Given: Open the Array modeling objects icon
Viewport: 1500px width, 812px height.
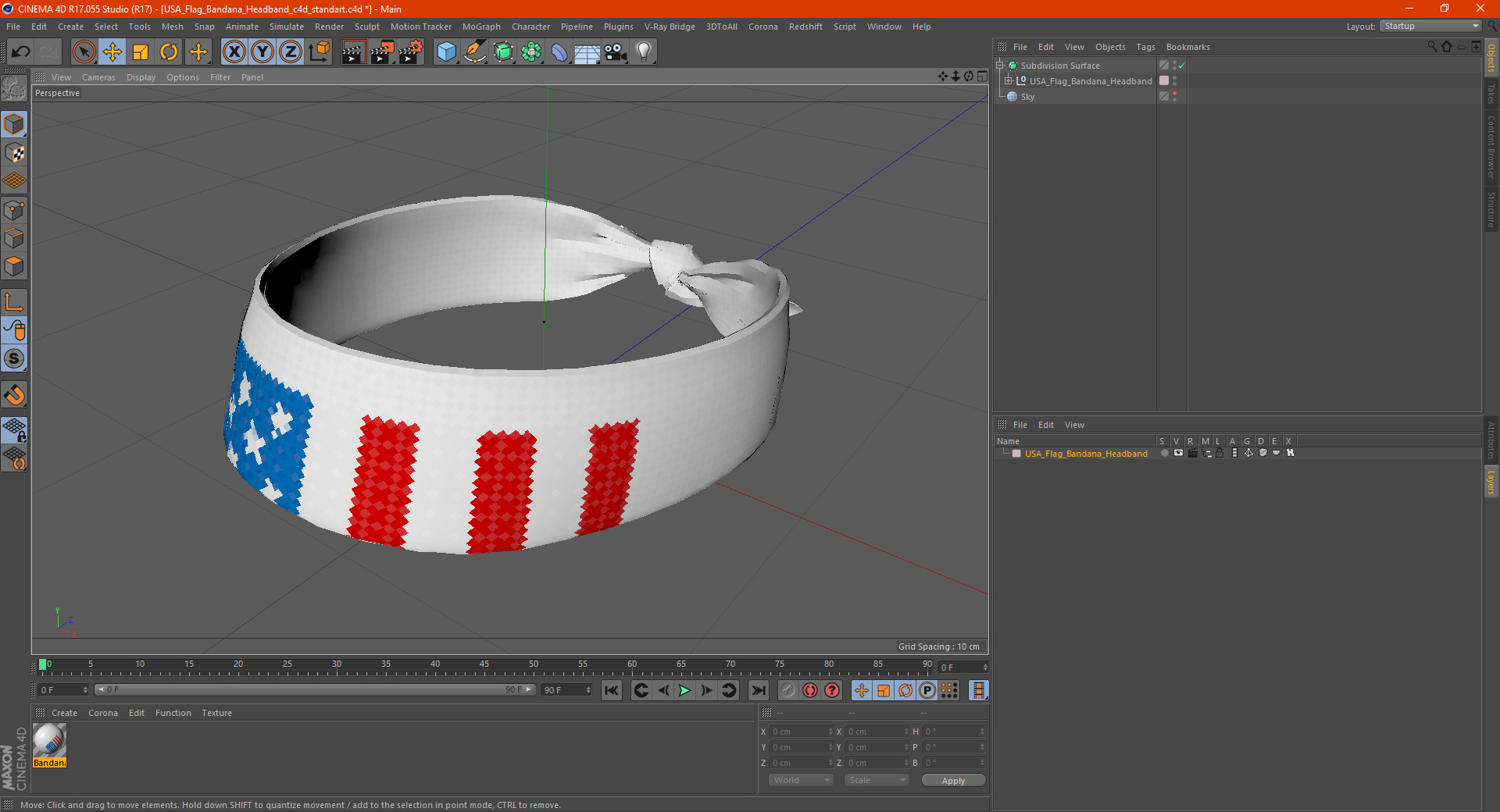Looking at the screenshot, I should coord(531,52).
